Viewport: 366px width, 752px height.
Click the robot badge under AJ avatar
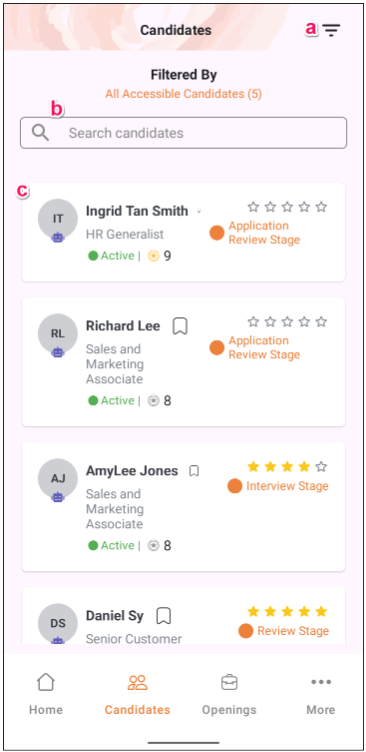(58, 497)
